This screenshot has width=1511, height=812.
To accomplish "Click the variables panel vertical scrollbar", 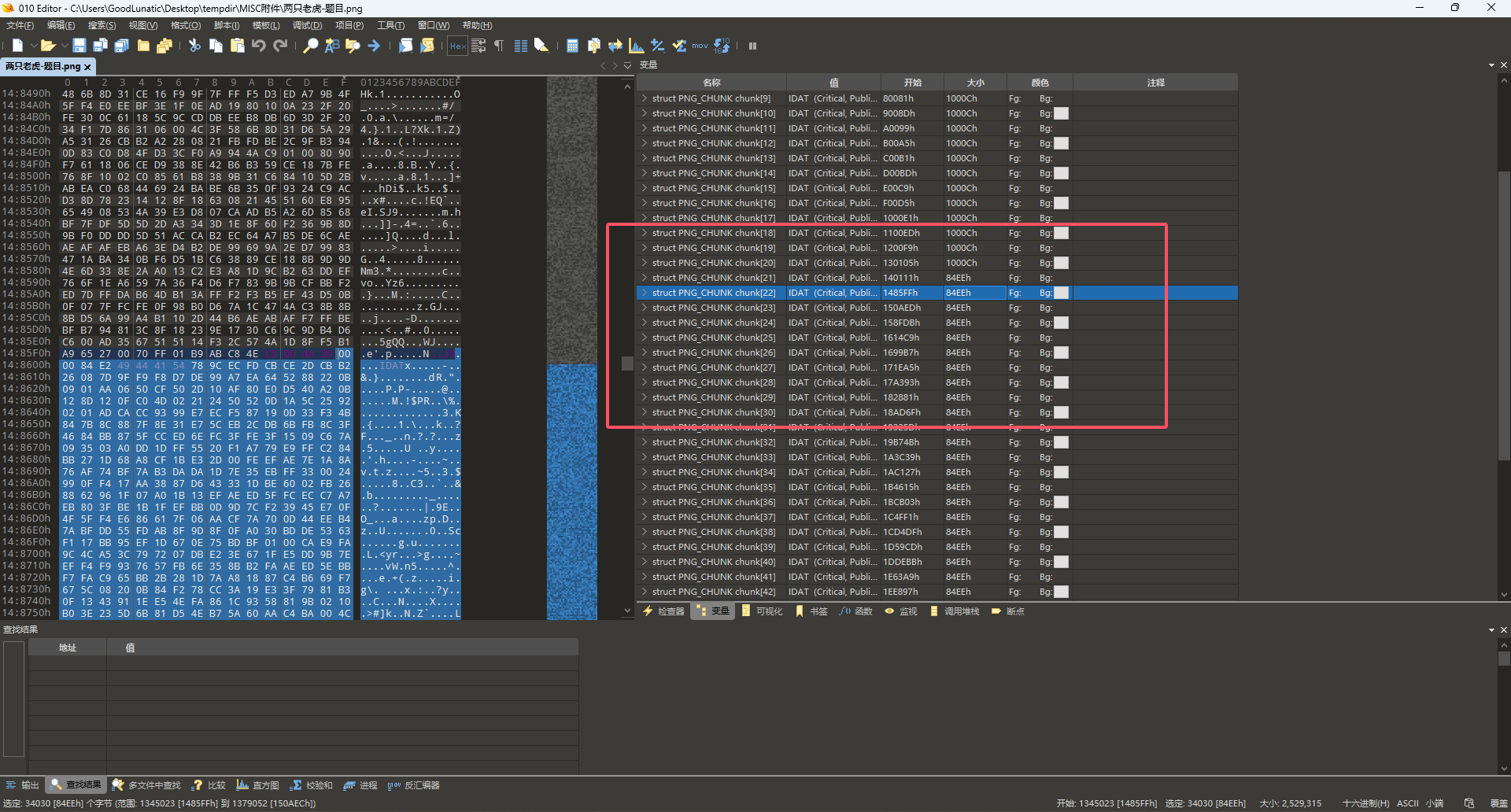I will point(1504,315).
